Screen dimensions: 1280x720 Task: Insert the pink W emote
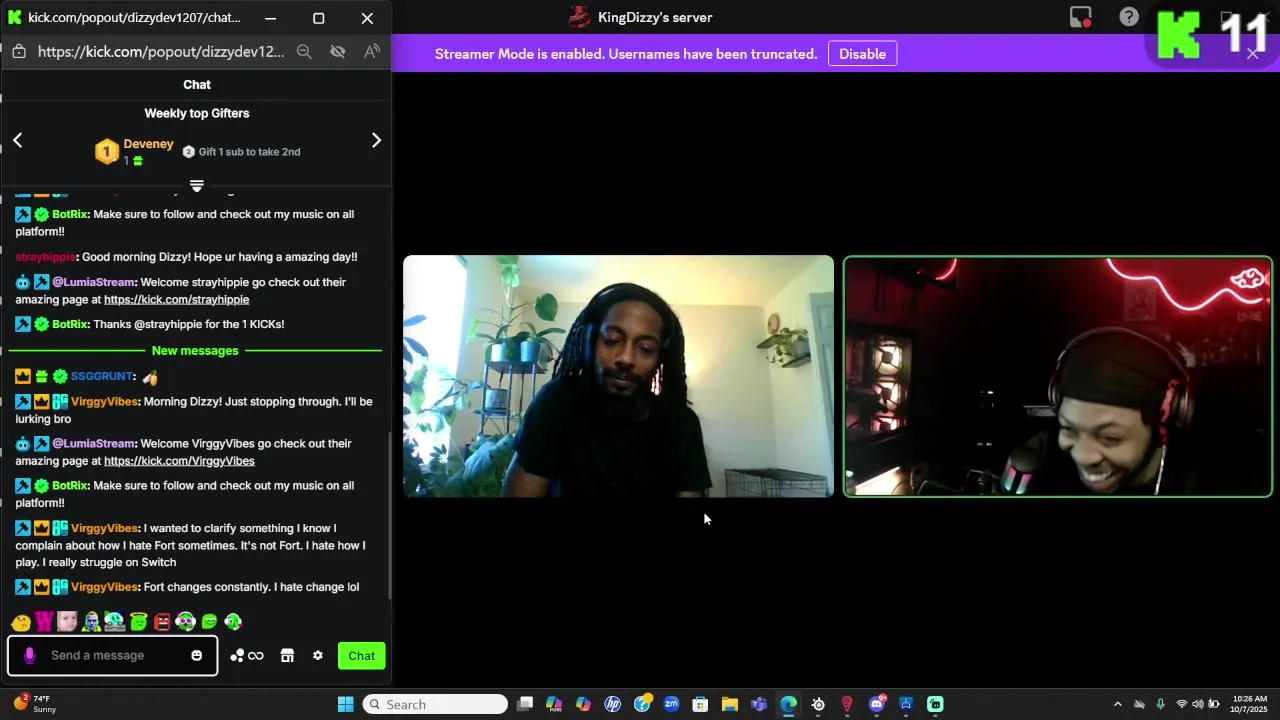coord(44,622)
